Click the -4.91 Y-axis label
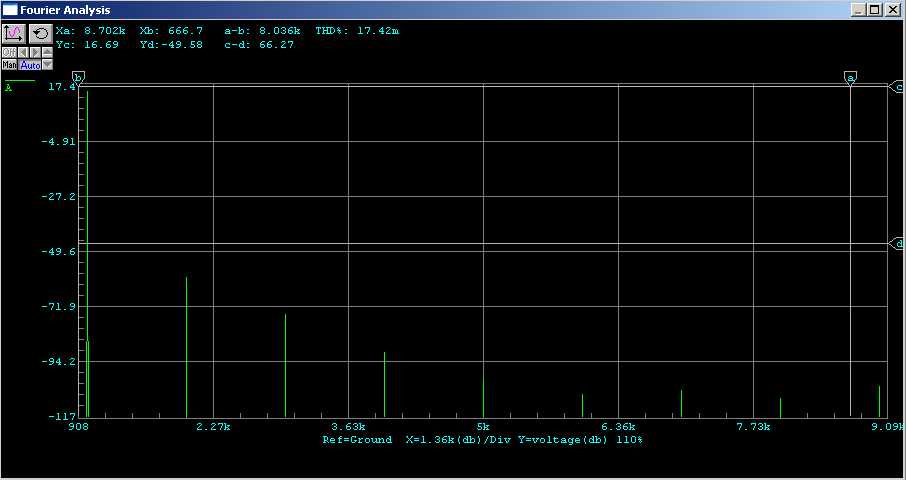This screenshot has height=480, width=906. coord(58,142)
